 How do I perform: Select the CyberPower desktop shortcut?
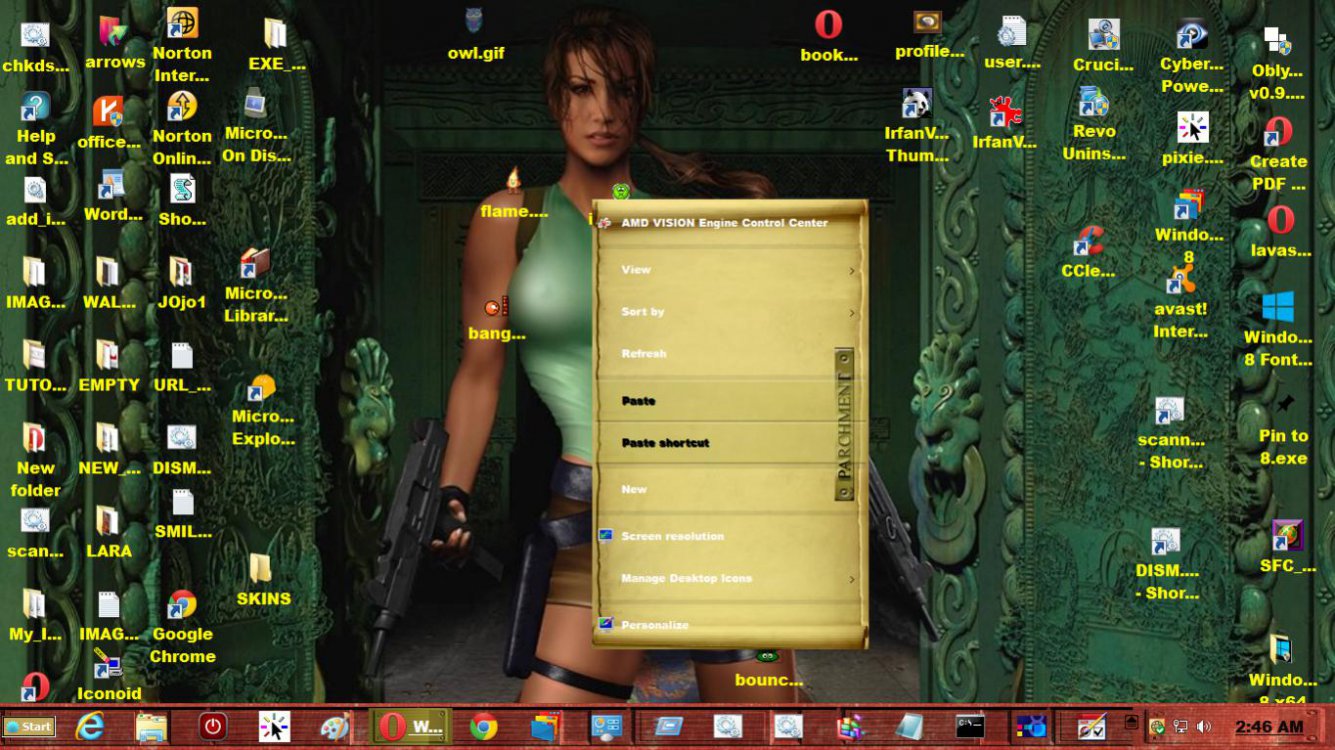point(1192,56)
